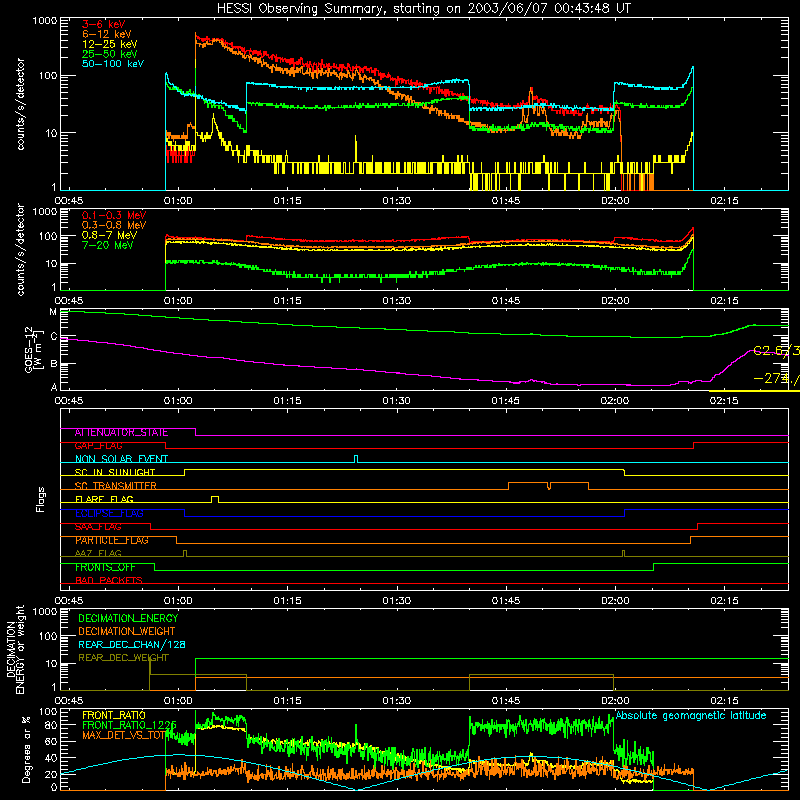The image size is (800, 800).
Task: Click the SC_TRANSMITTER raised segment
Action: 548,485
